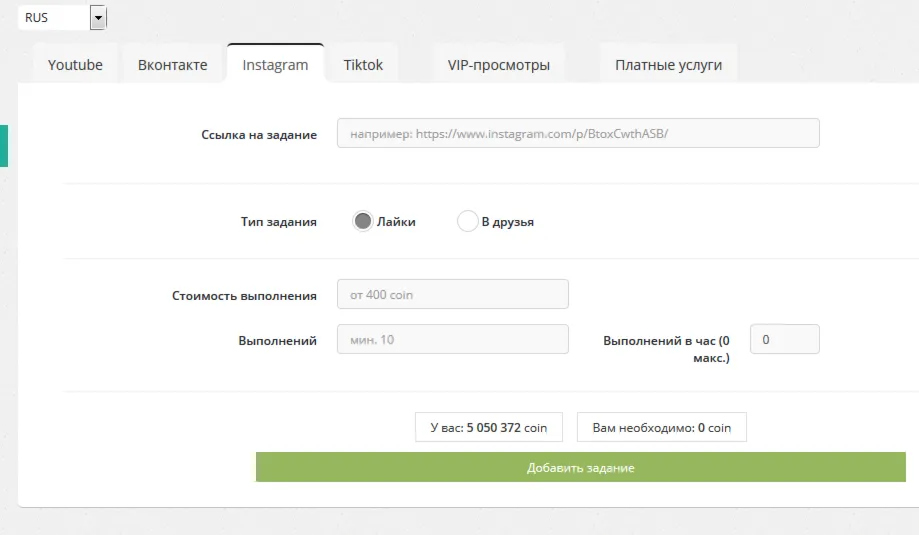
Task: Click the Вам необходимо coin box
Action: [662, 427]
